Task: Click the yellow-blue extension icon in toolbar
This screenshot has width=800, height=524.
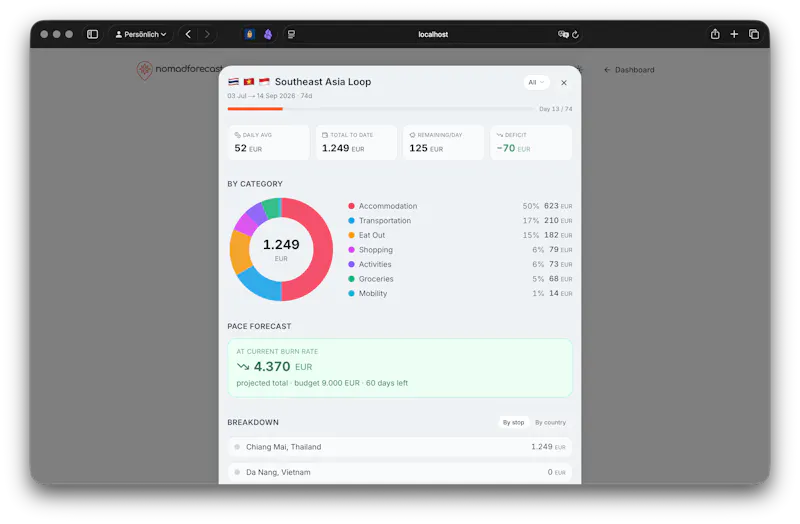Action: pyautogui.click(x=249, y=34)
